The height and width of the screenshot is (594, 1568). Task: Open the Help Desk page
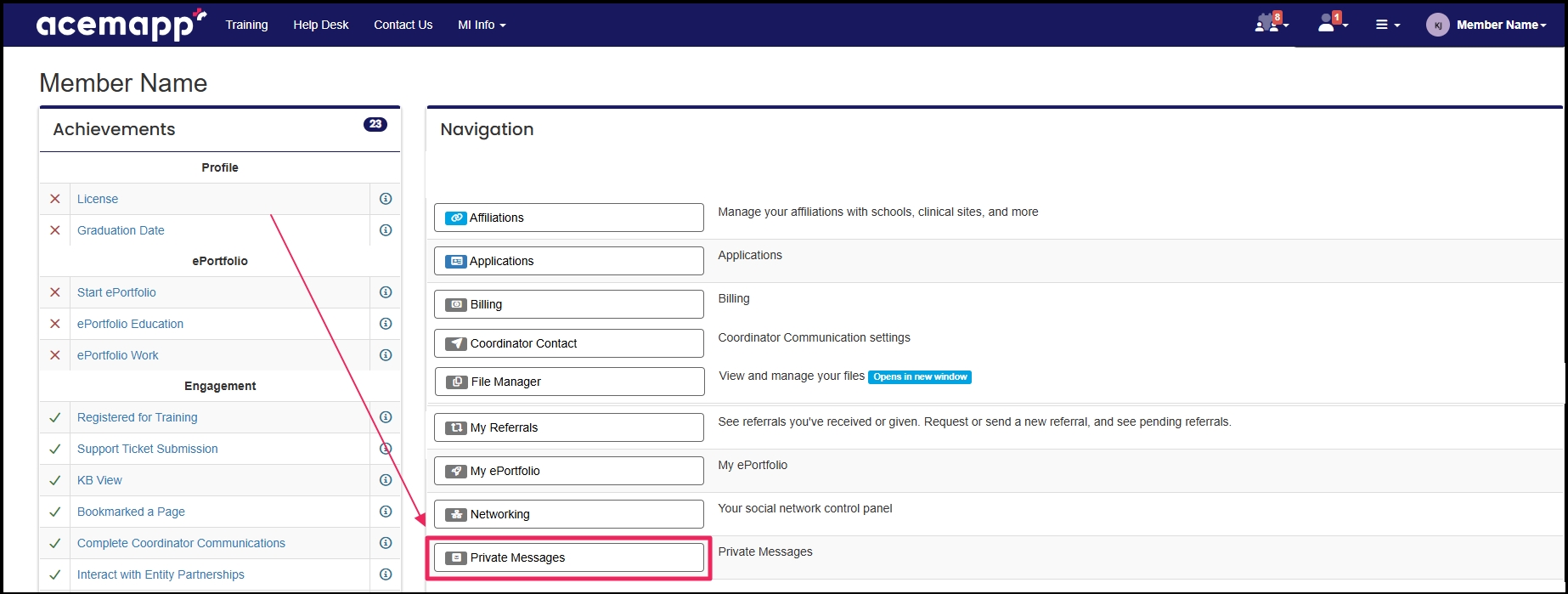(x=321, y=25)
